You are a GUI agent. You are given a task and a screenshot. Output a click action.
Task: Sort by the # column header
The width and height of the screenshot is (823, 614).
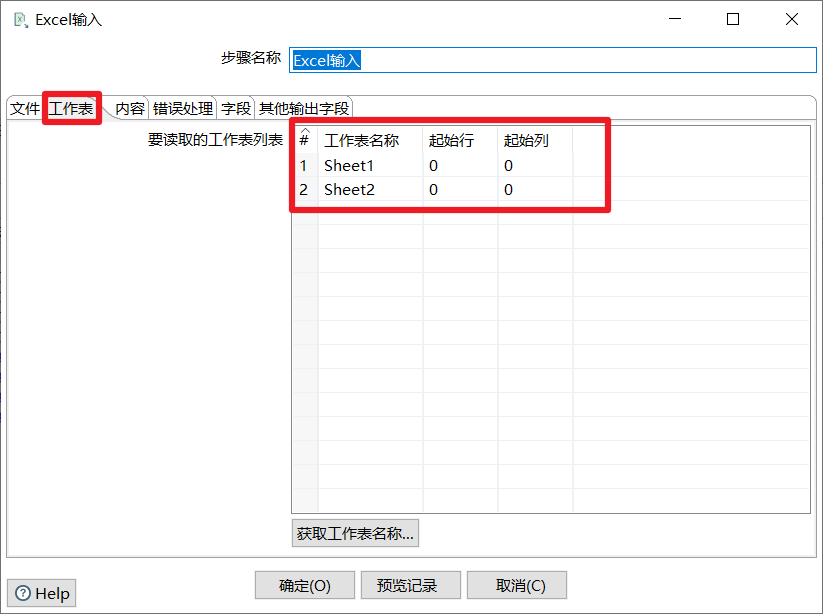pos(304,140)
